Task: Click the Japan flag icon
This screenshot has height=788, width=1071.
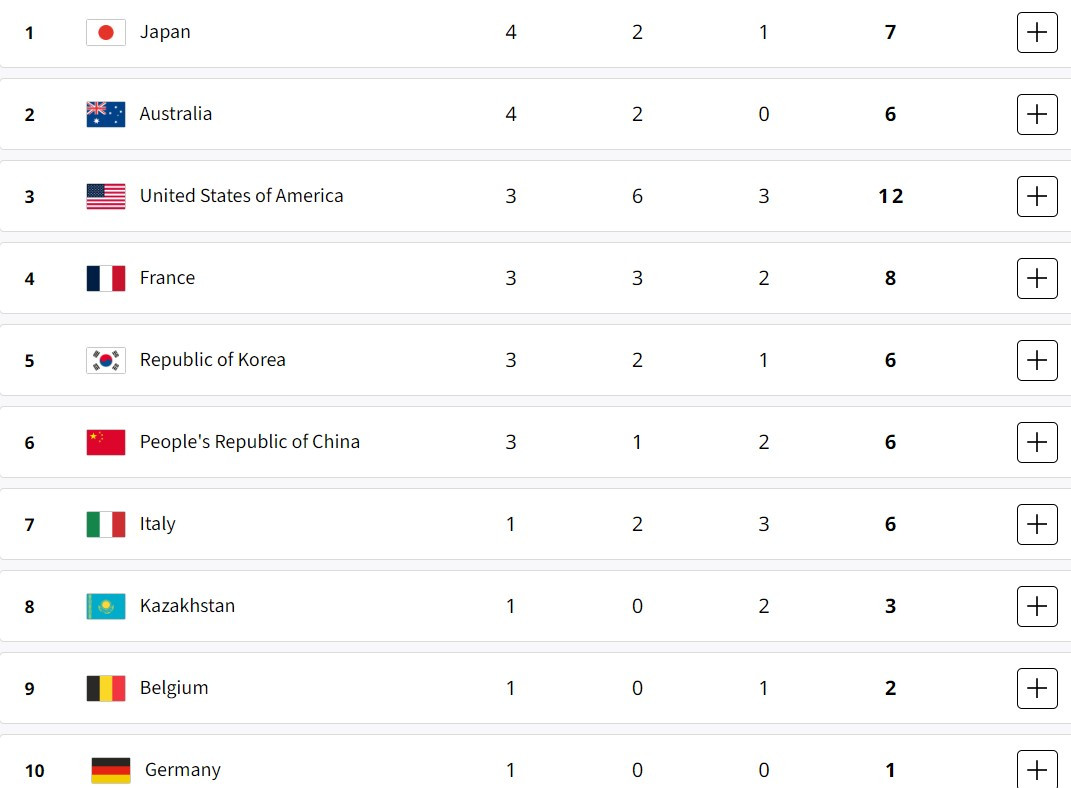Action: (x=106, y=32)
